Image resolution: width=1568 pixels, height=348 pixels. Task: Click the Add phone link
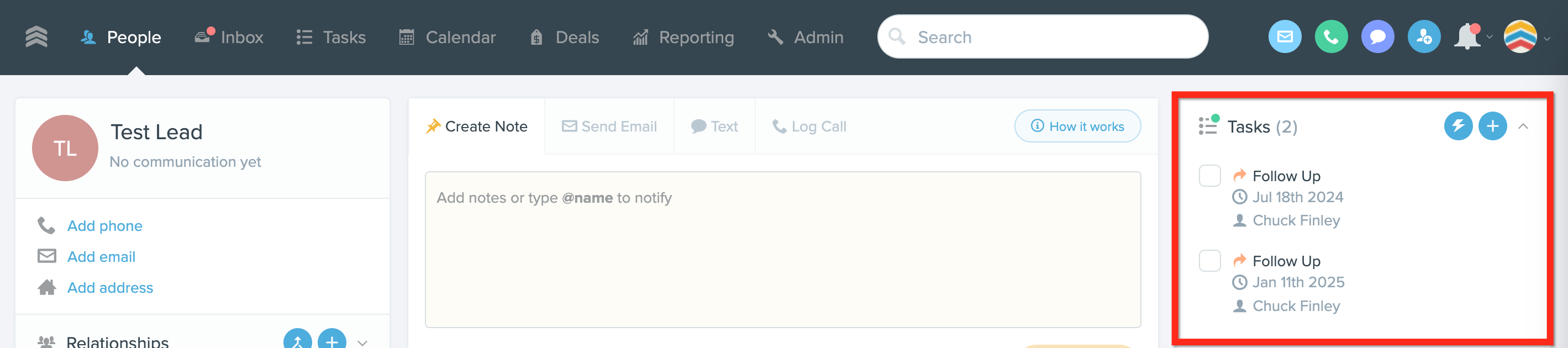[x=104, y=226]
